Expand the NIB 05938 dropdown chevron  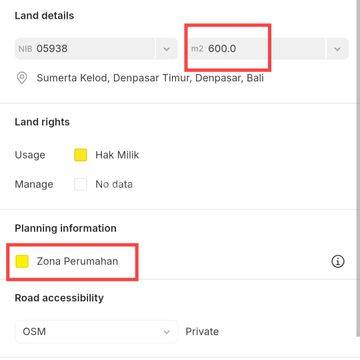pos(167,49)
